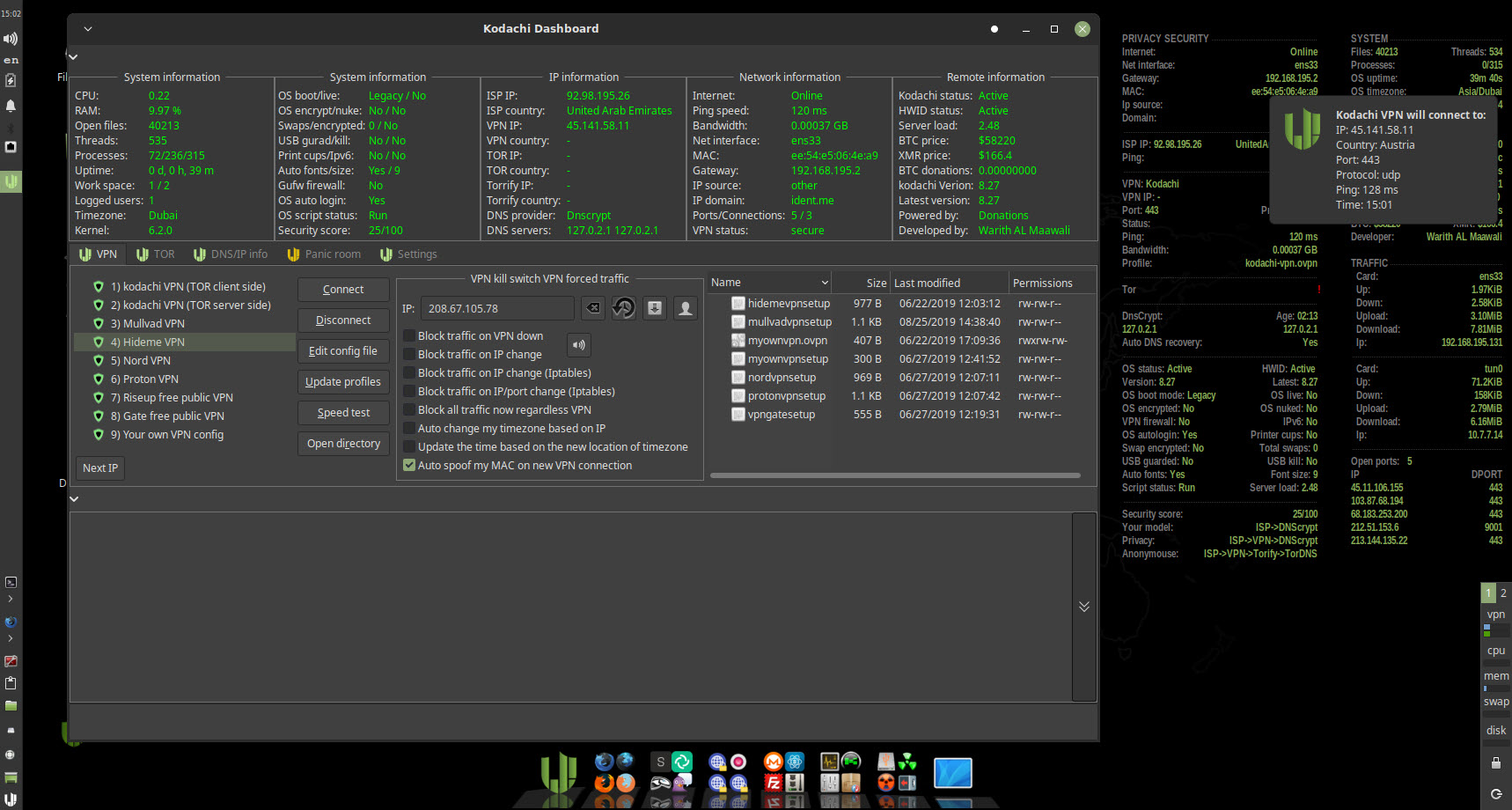Open the system monitor graph icon in dock
Viewport: 1512px width, 810px height.
(830, 762)
